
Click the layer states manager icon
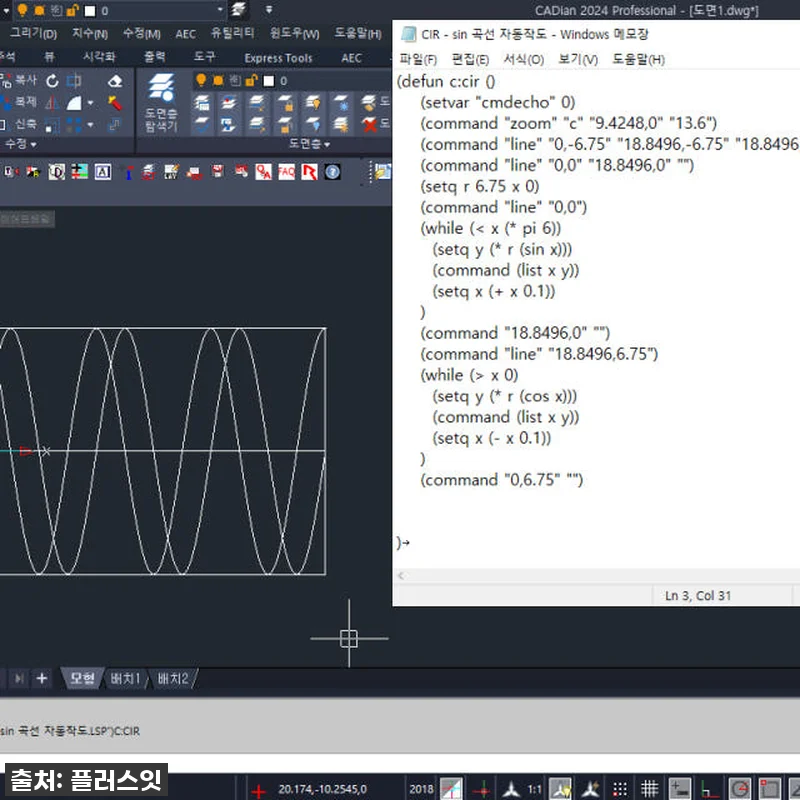tap(202, 103)
